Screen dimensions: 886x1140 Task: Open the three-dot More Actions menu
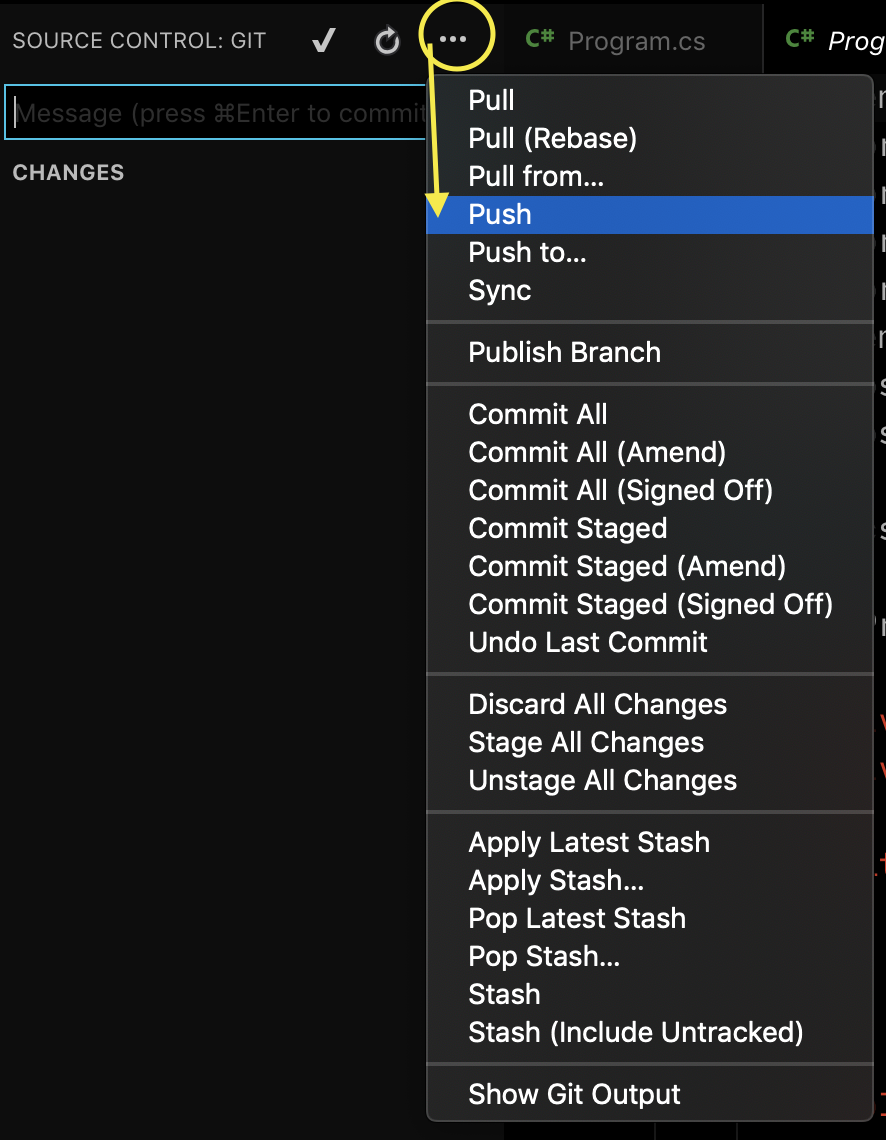click(x=453, y=40)
